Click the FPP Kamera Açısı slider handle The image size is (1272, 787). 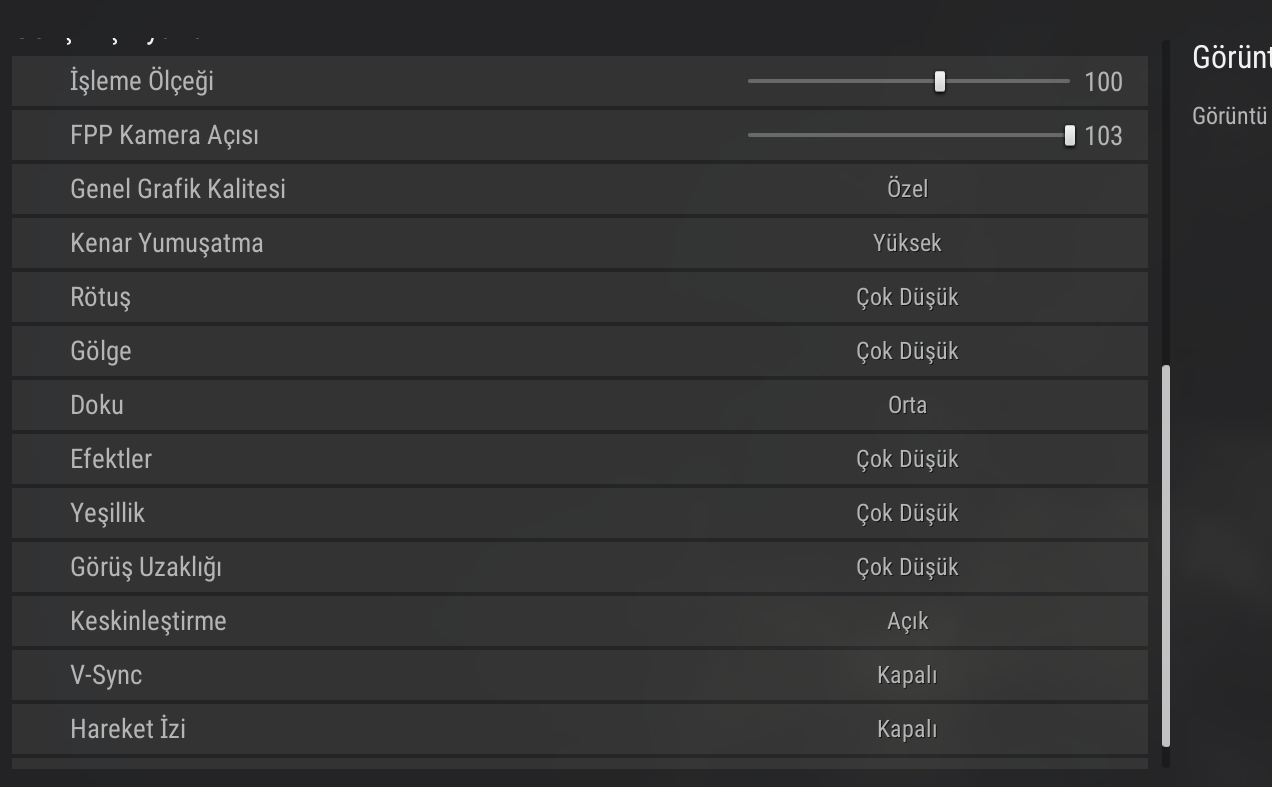coord(1069,136)
